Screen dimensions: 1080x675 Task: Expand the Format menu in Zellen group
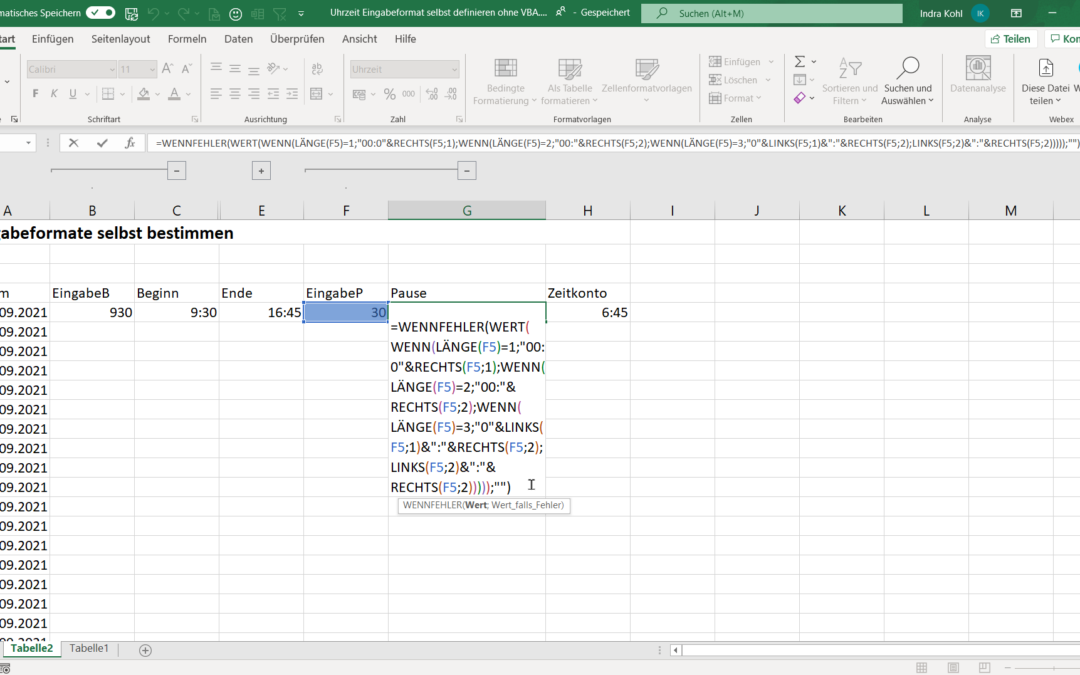[737, 98]
